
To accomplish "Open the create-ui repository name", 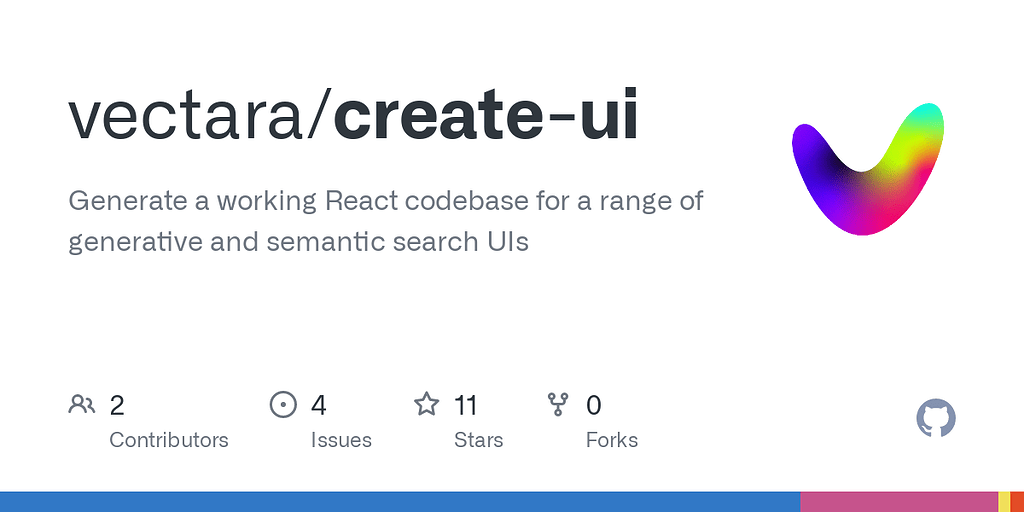I will [x=485, y=117].
